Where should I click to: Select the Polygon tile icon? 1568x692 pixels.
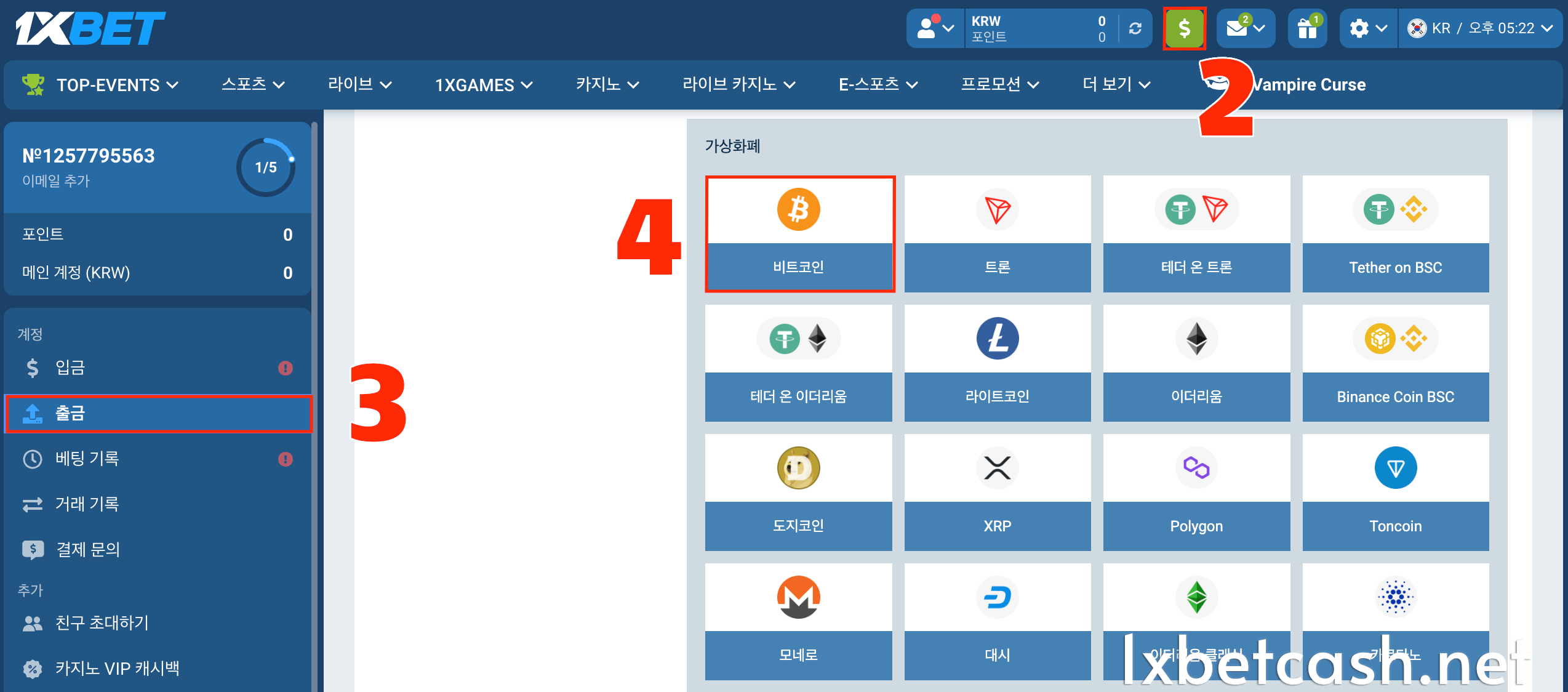[x=1196, y=468]
